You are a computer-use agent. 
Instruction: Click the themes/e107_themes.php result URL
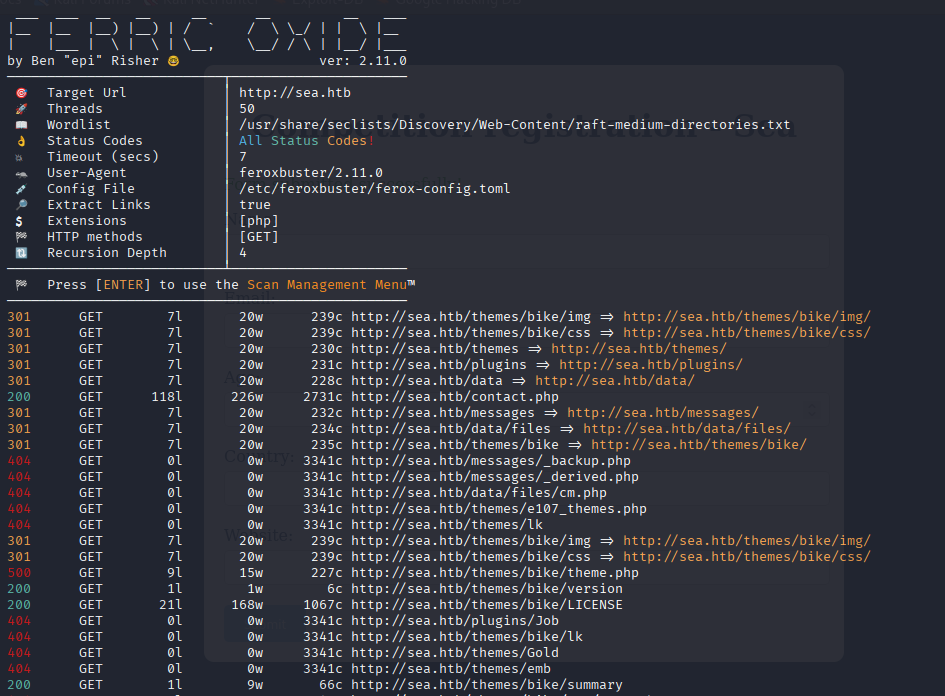tap(499, 509)
